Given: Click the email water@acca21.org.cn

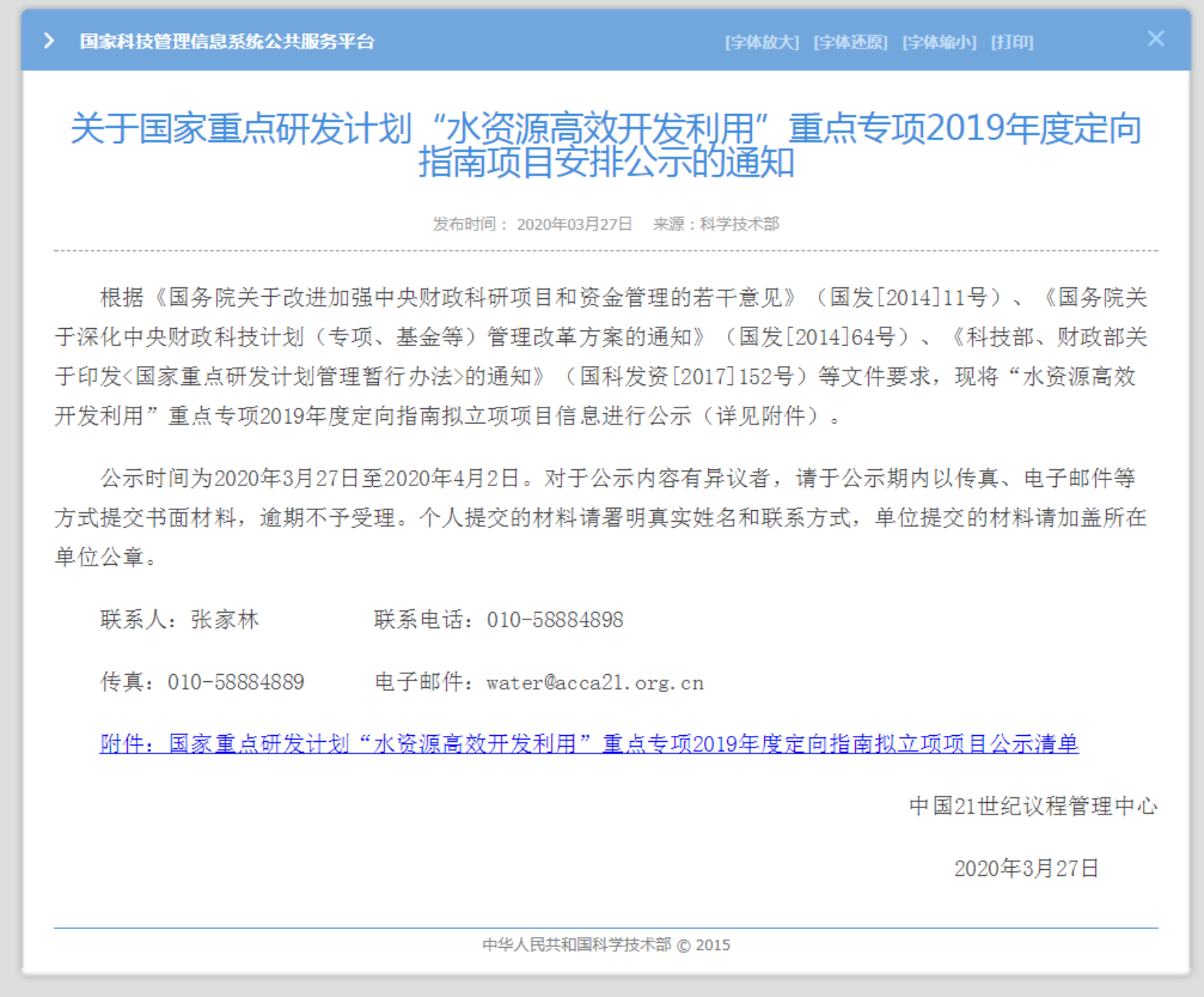Looking at the screenshot, I should [595, 683].
